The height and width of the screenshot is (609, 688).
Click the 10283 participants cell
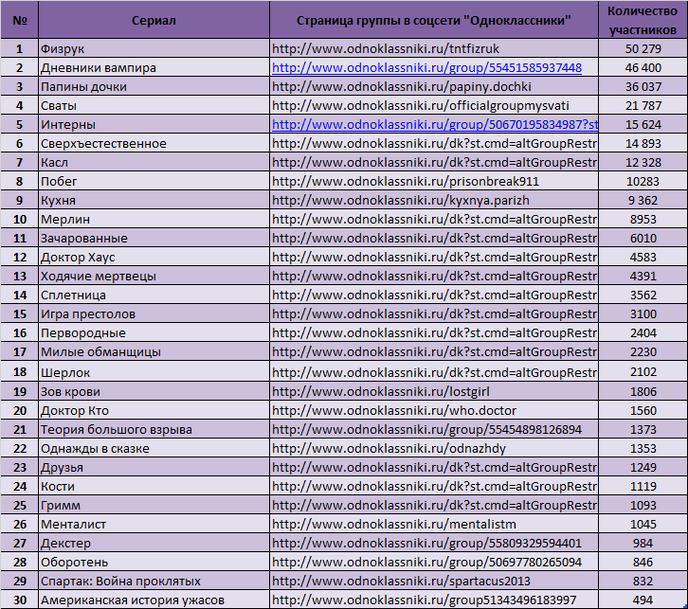[x=643, y=181]
